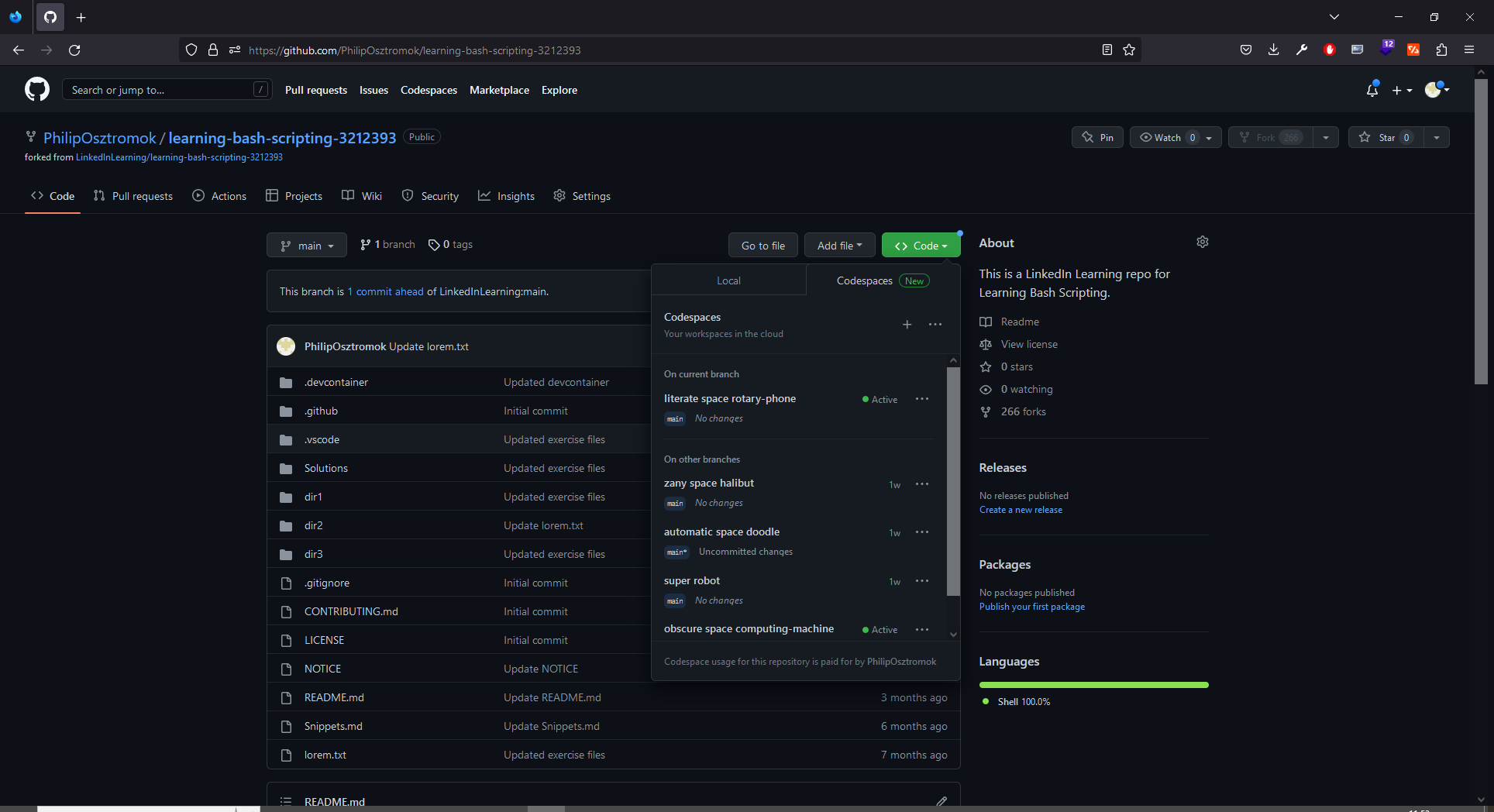Open the Firefox hamburger menu
This screenshot has width=1494, height=812.
point(1469,50)
